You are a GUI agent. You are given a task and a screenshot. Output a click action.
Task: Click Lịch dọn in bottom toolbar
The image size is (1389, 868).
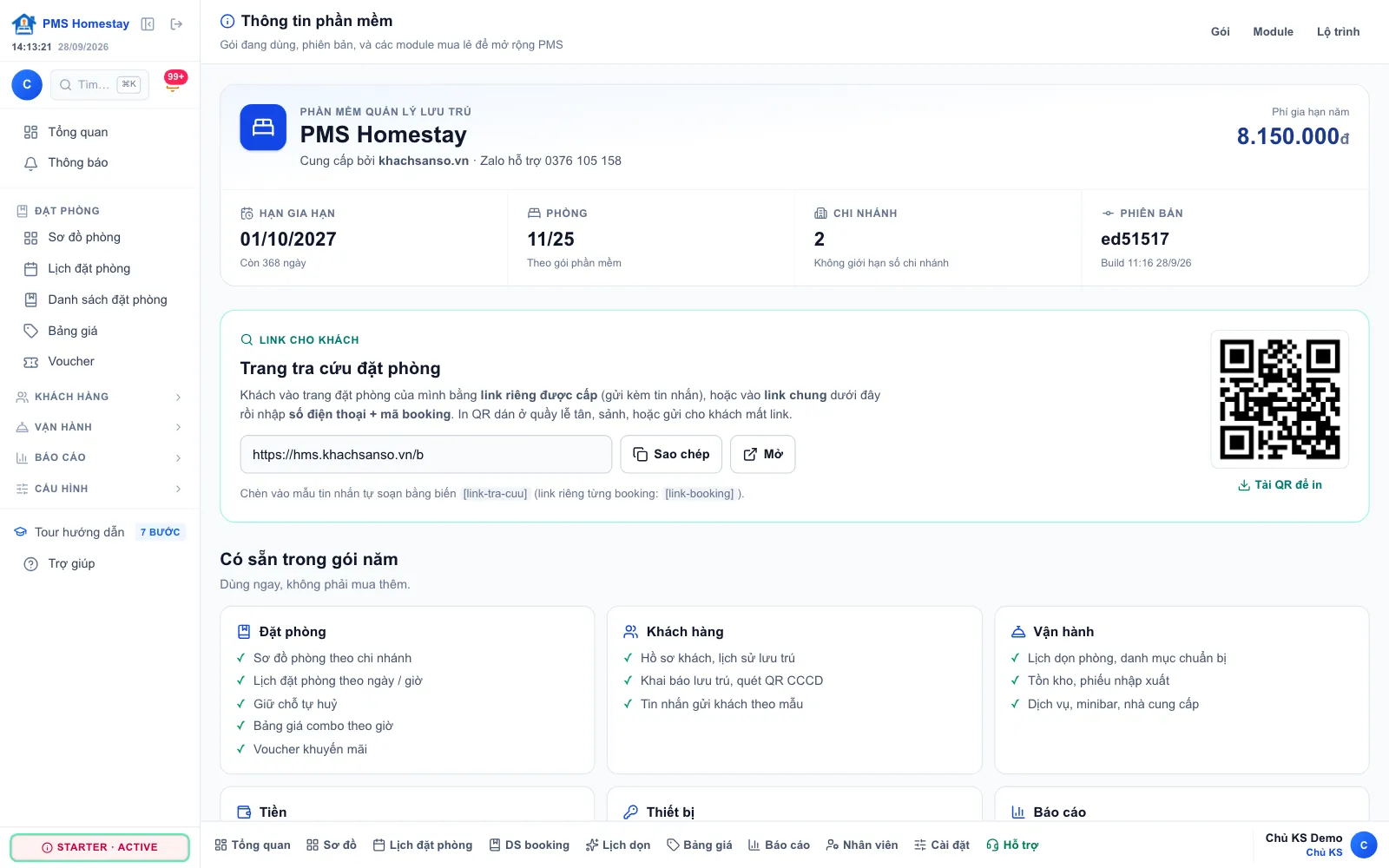tap(618, 845)
